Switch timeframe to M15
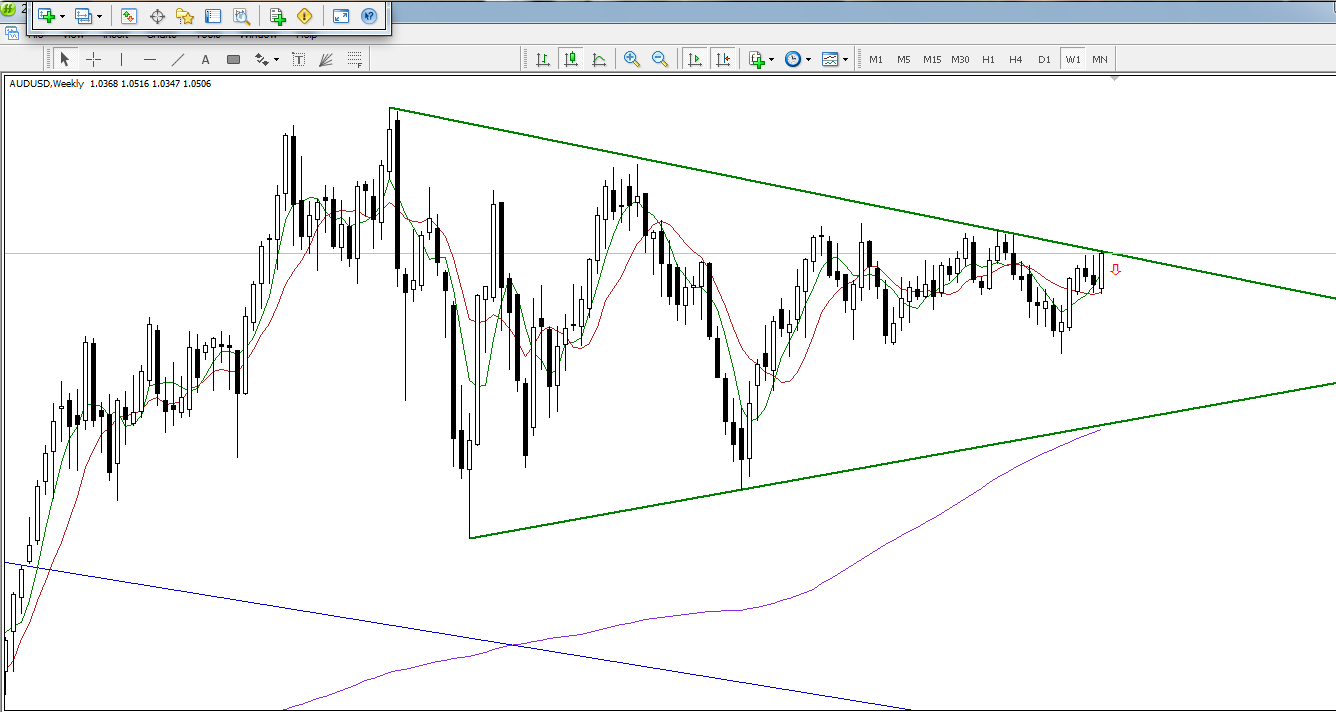The width and height of the screenshot is (1336, 712). coord(932,60)
